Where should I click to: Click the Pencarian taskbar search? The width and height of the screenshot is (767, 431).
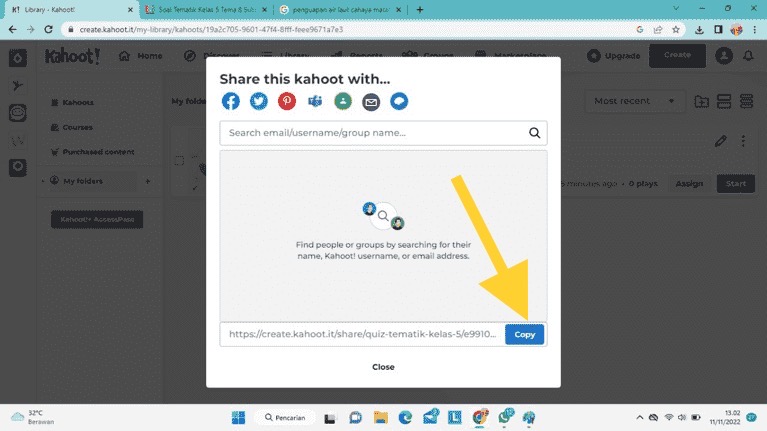[285, 417]
